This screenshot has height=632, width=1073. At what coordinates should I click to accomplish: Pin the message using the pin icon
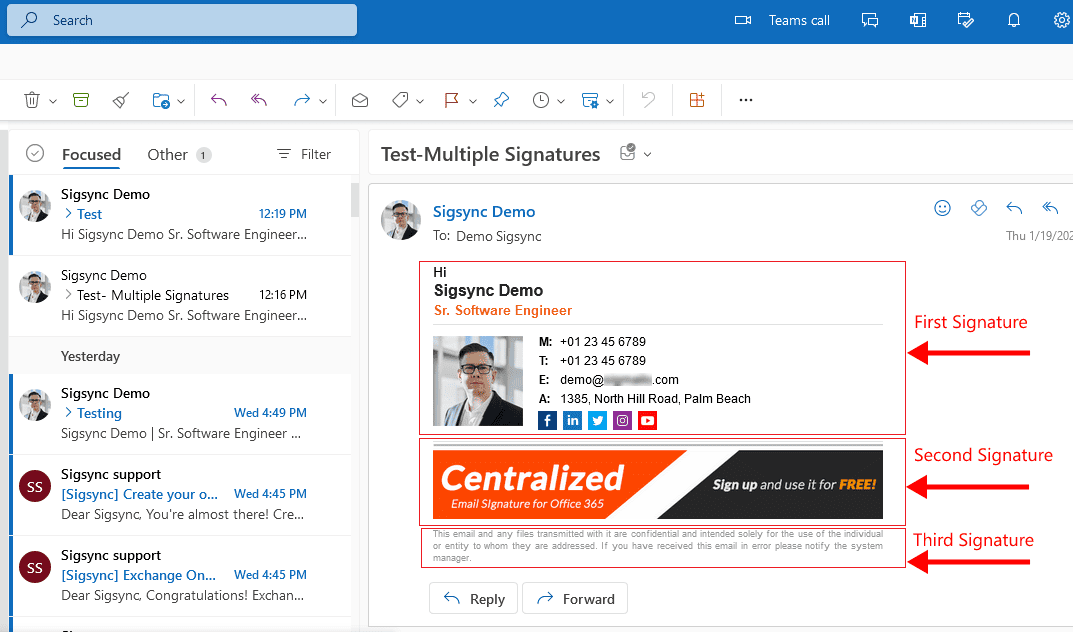tap(501, 100)
